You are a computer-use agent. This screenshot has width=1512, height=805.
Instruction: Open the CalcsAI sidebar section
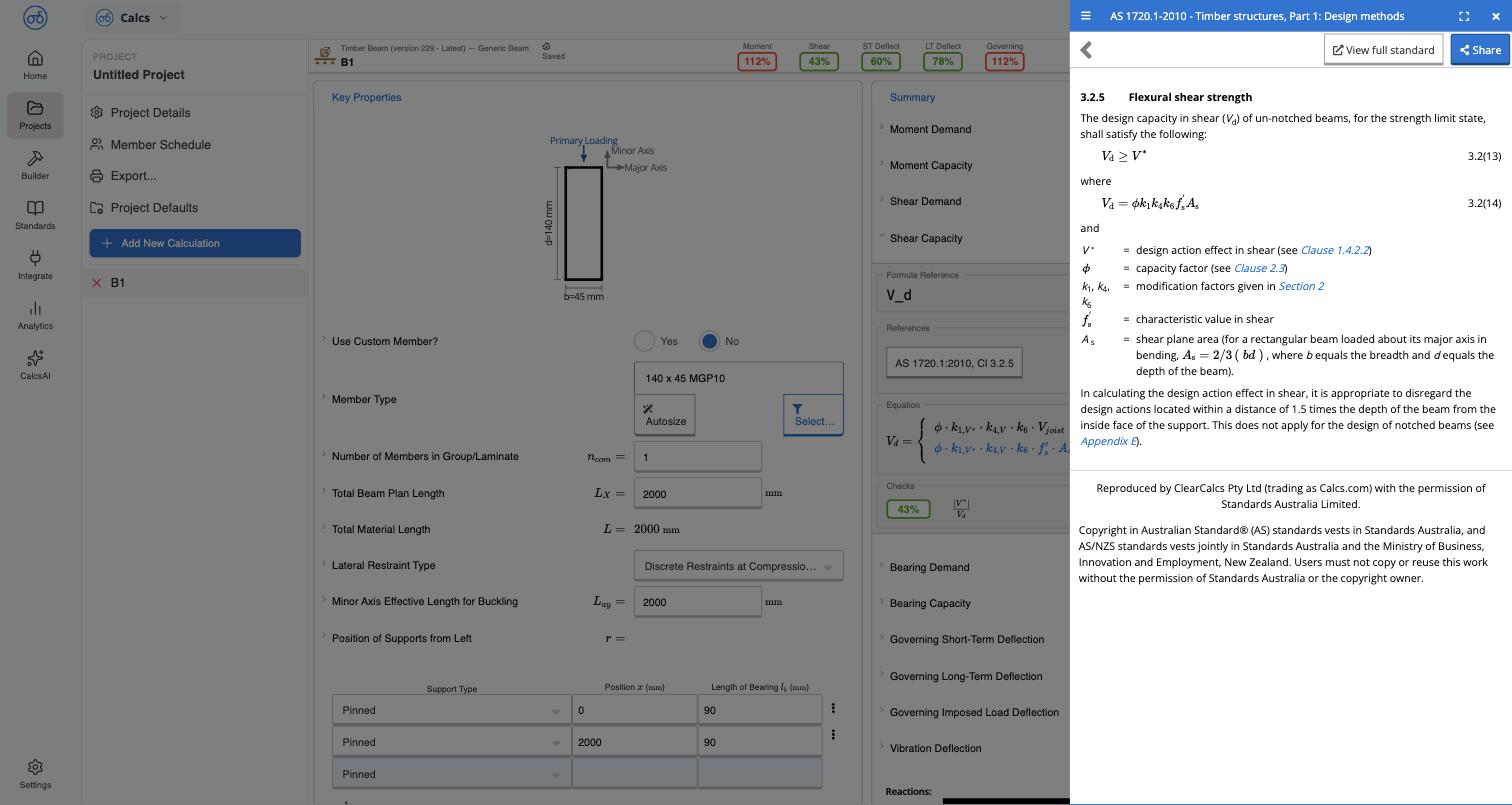[x=35, y=365]
